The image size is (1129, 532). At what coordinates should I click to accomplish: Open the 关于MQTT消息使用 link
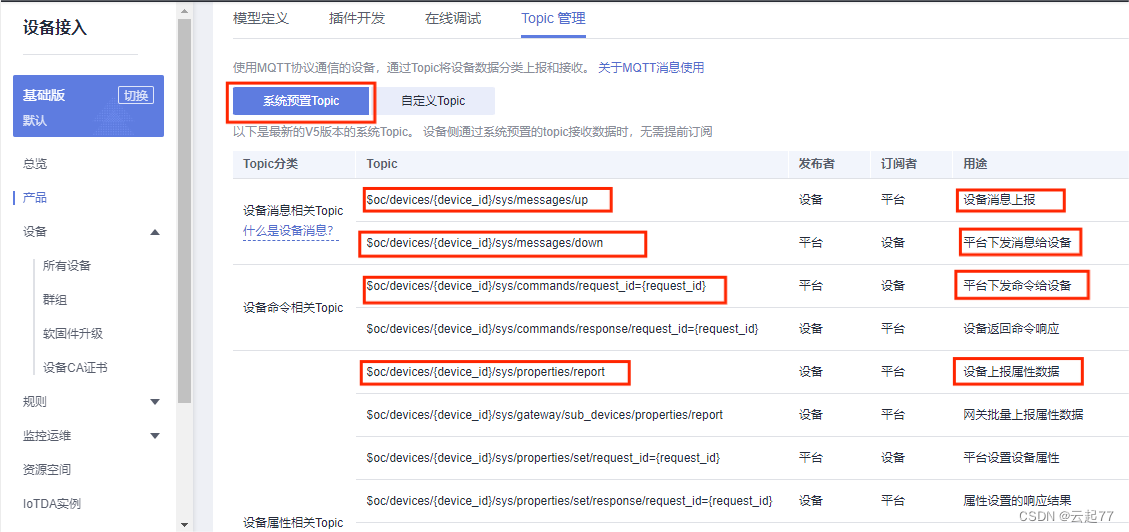click(651, 68)
